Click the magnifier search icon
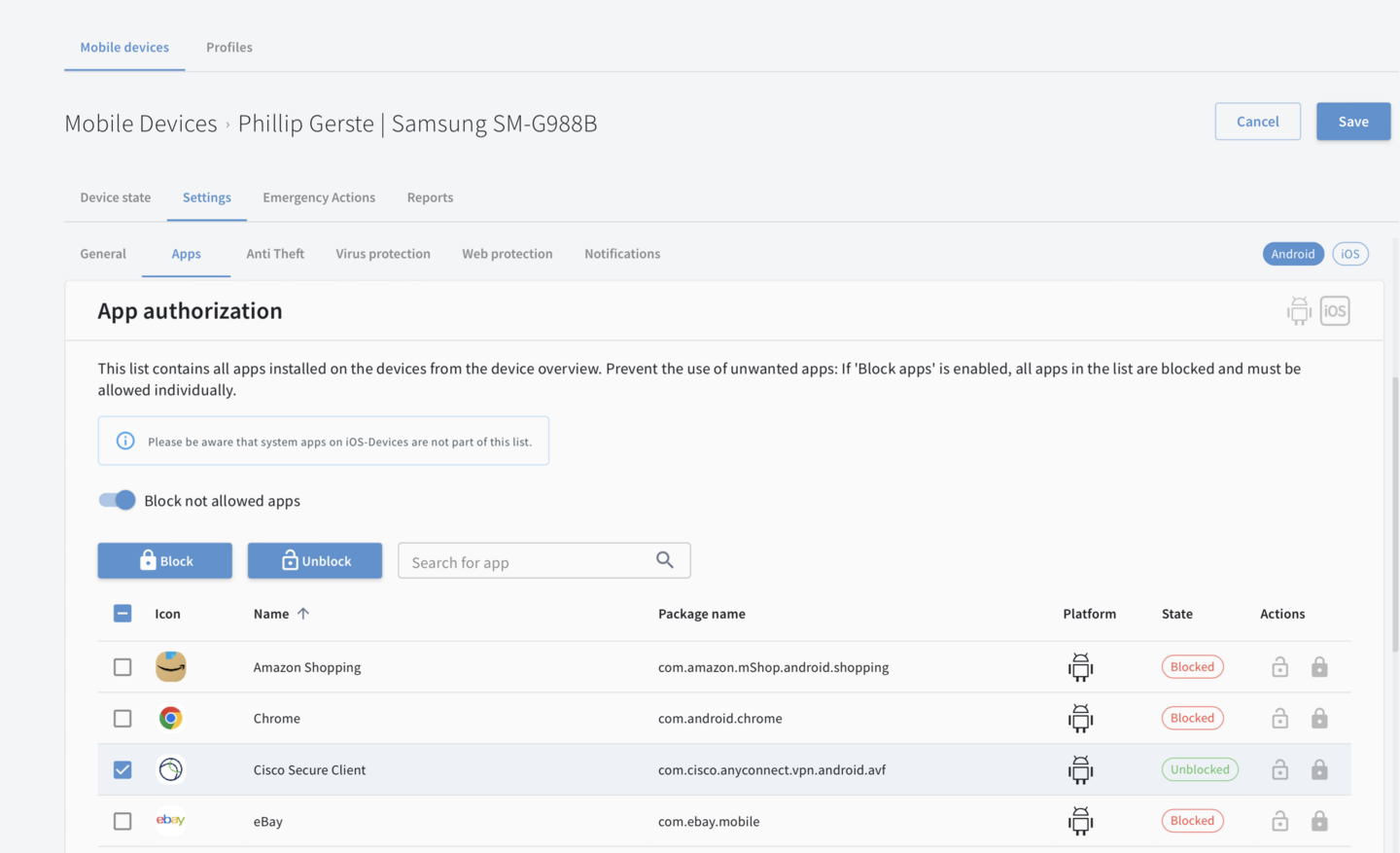 [x=665, y=560]
